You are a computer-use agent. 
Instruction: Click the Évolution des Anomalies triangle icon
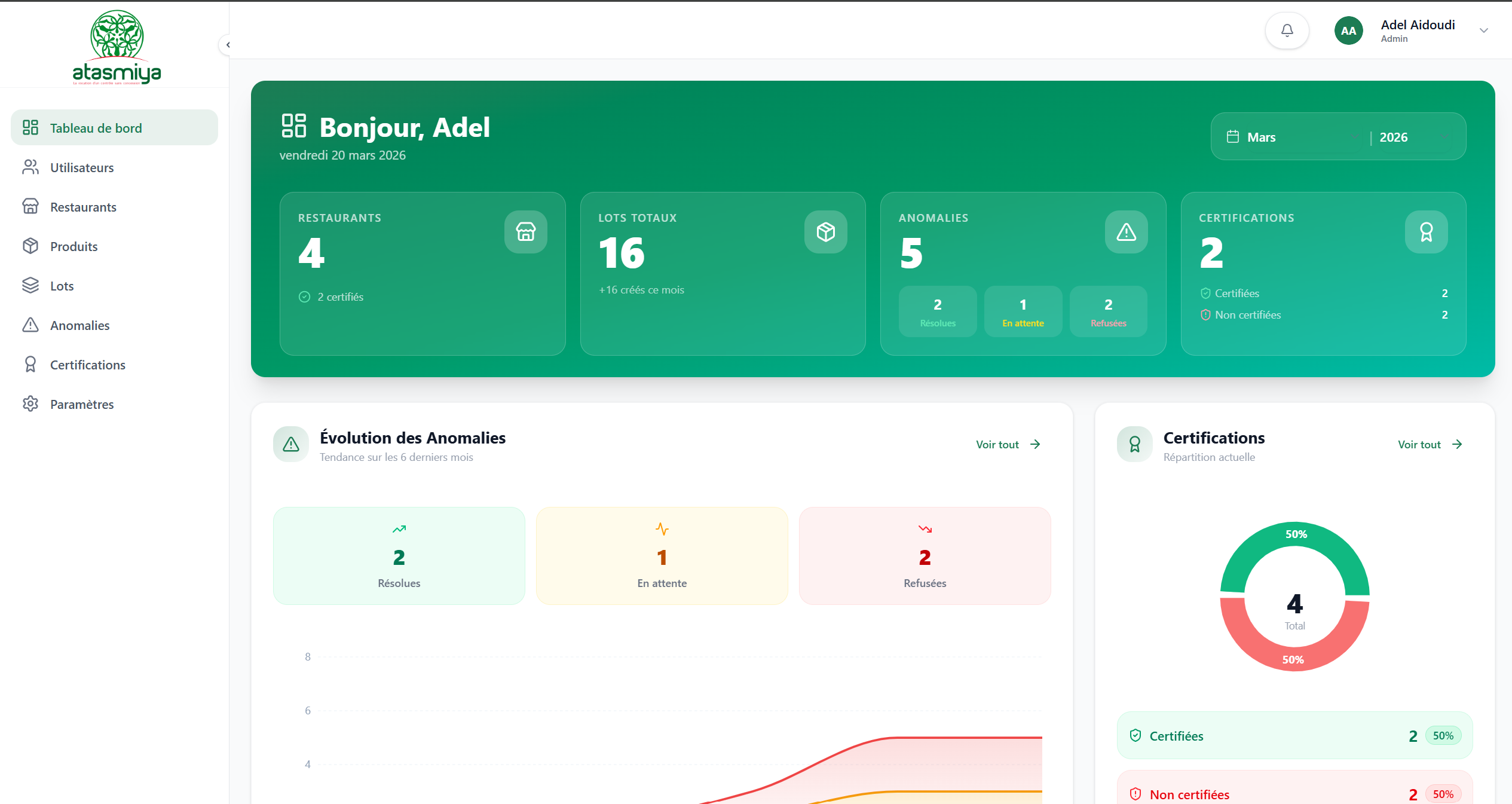click(x=291, y=444)
